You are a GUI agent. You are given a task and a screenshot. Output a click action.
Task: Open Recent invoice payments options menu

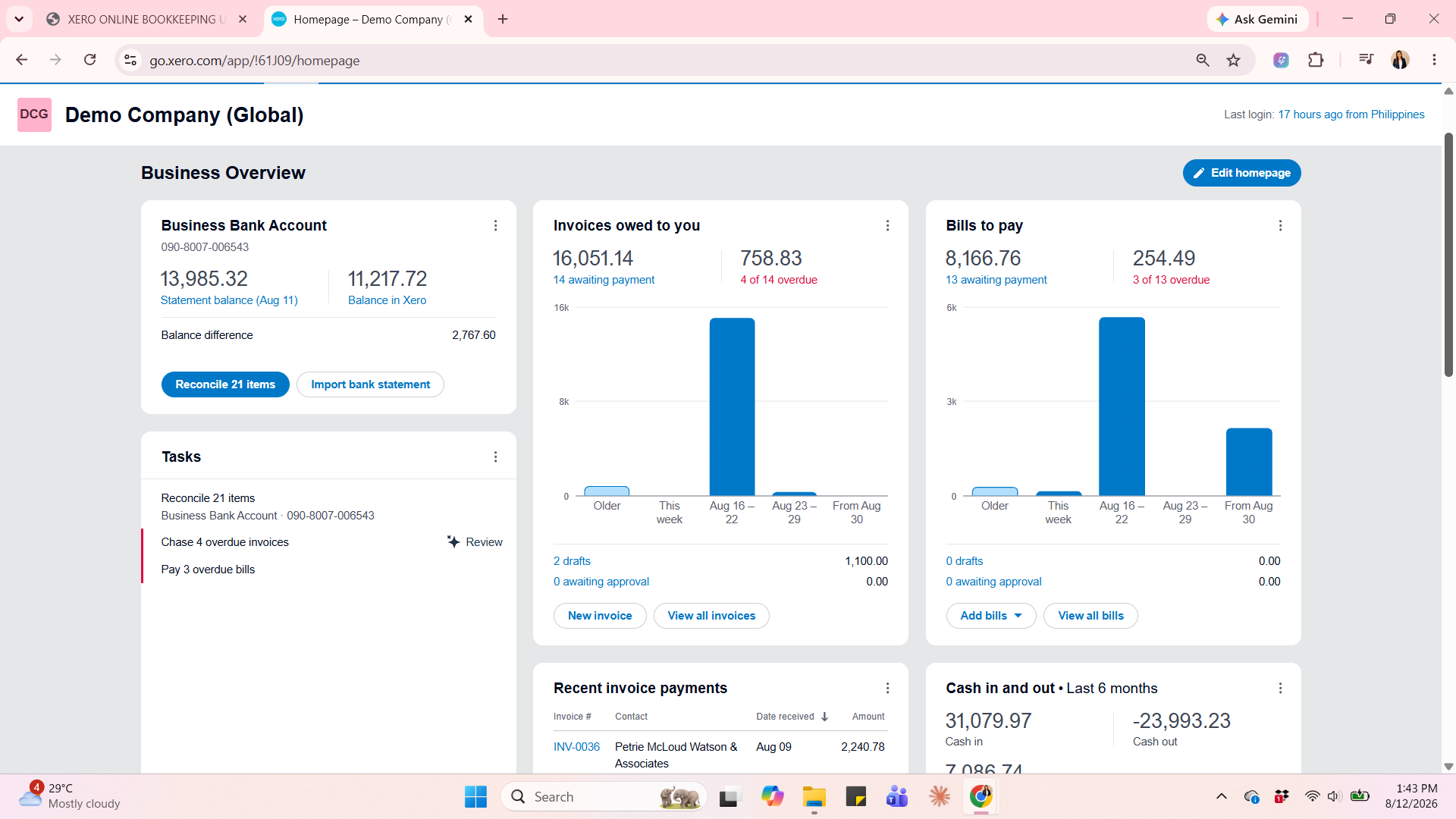coord(887,689)
